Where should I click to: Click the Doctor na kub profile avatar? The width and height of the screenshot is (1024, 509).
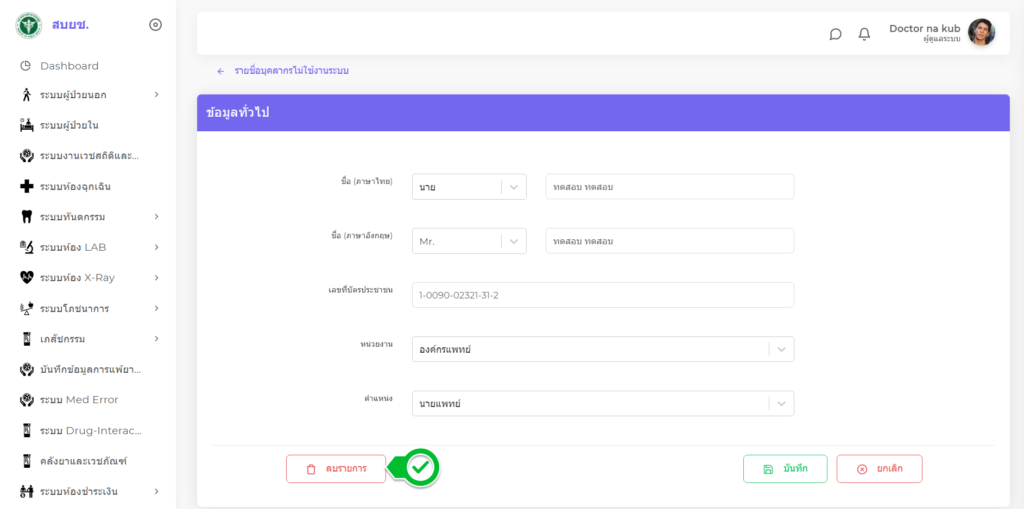coord(981,33)
